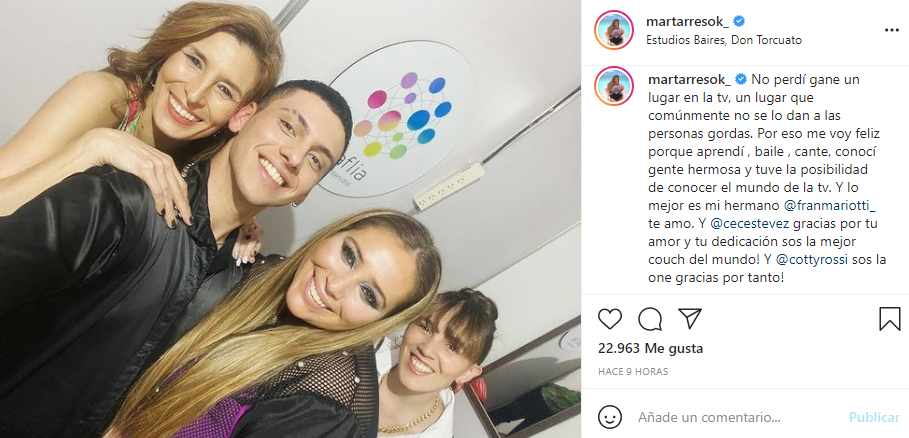Open martarresok_ username in the header
Viewport: 909px width, 438px height.
coord(688,21)
